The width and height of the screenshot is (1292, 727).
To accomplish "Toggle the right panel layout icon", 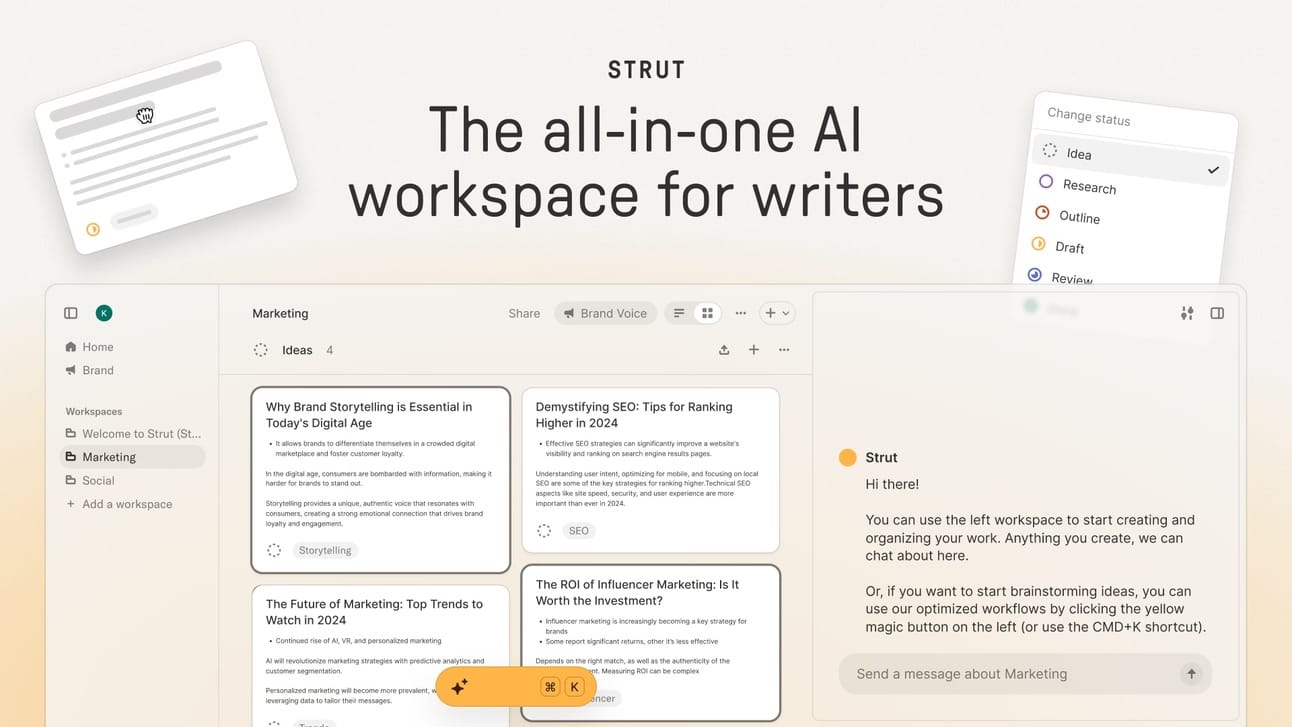I will 1217,313.
